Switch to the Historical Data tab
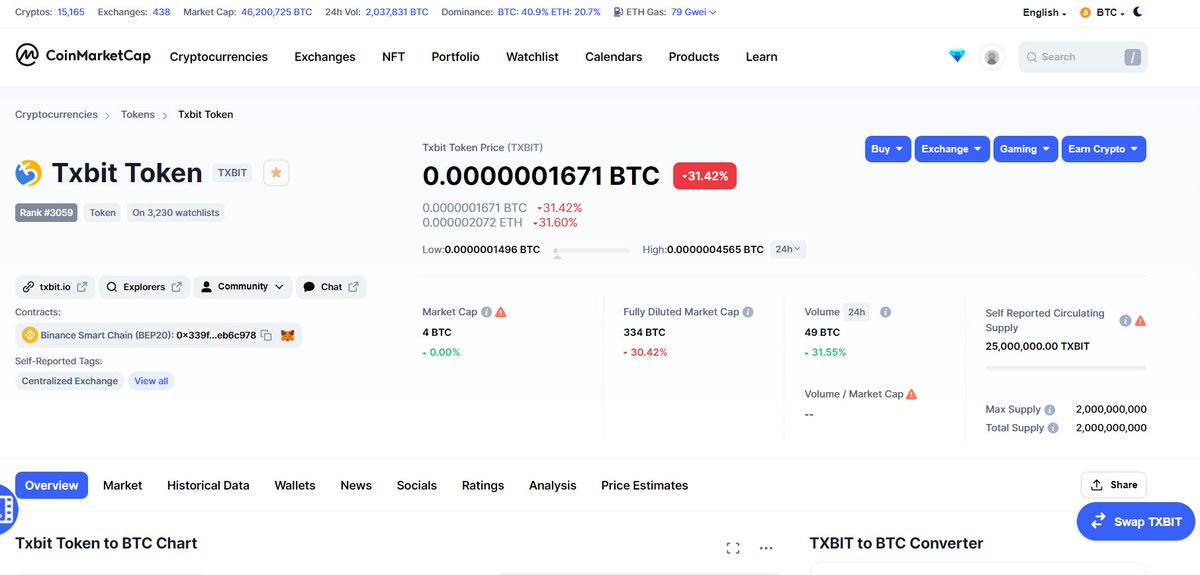Screen dimensions: 1200x575 tap(208, 485)
